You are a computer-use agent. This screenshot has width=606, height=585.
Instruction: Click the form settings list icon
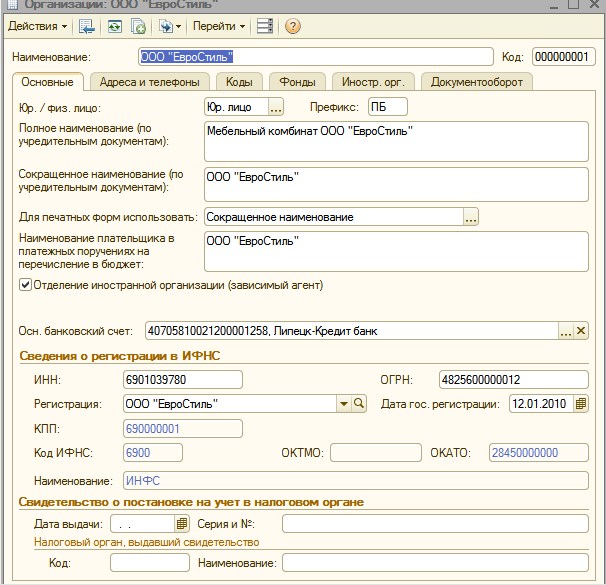pos(265,26)
